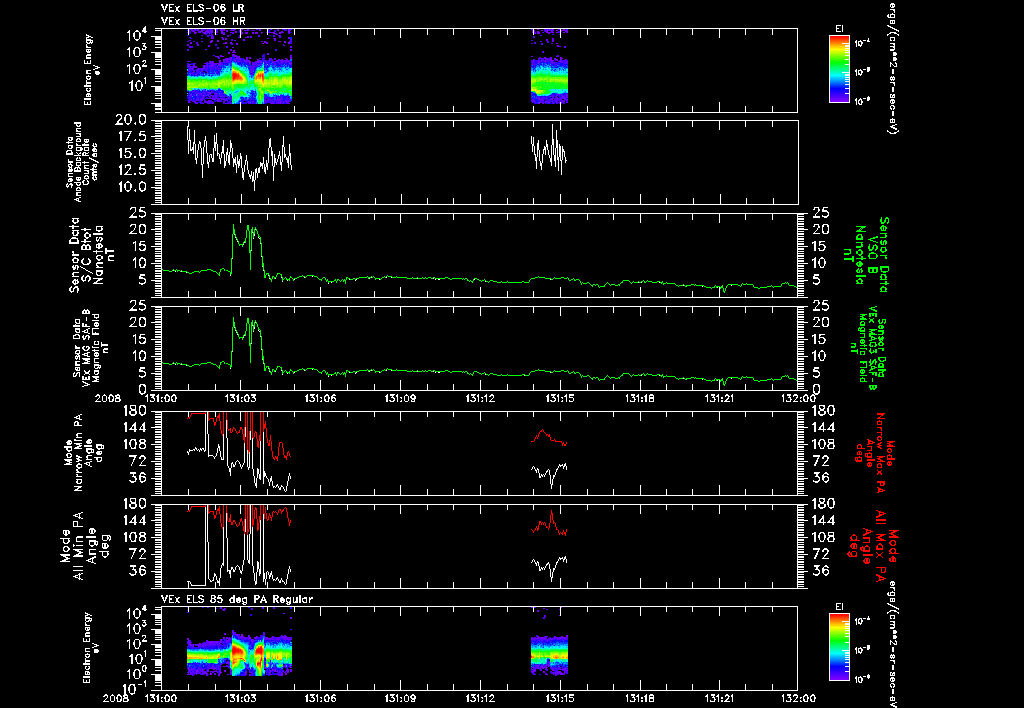The height and width of the screenshot is (708, 1024).
Task: Click the 'VEx ELS-06 LR' title text
Action: pyautogui.click(x=202, y=8)
